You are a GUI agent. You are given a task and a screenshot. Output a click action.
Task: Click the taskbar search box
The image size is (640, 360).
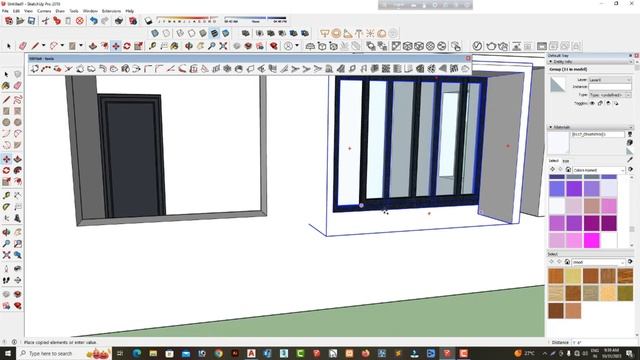tap(63, 353)
